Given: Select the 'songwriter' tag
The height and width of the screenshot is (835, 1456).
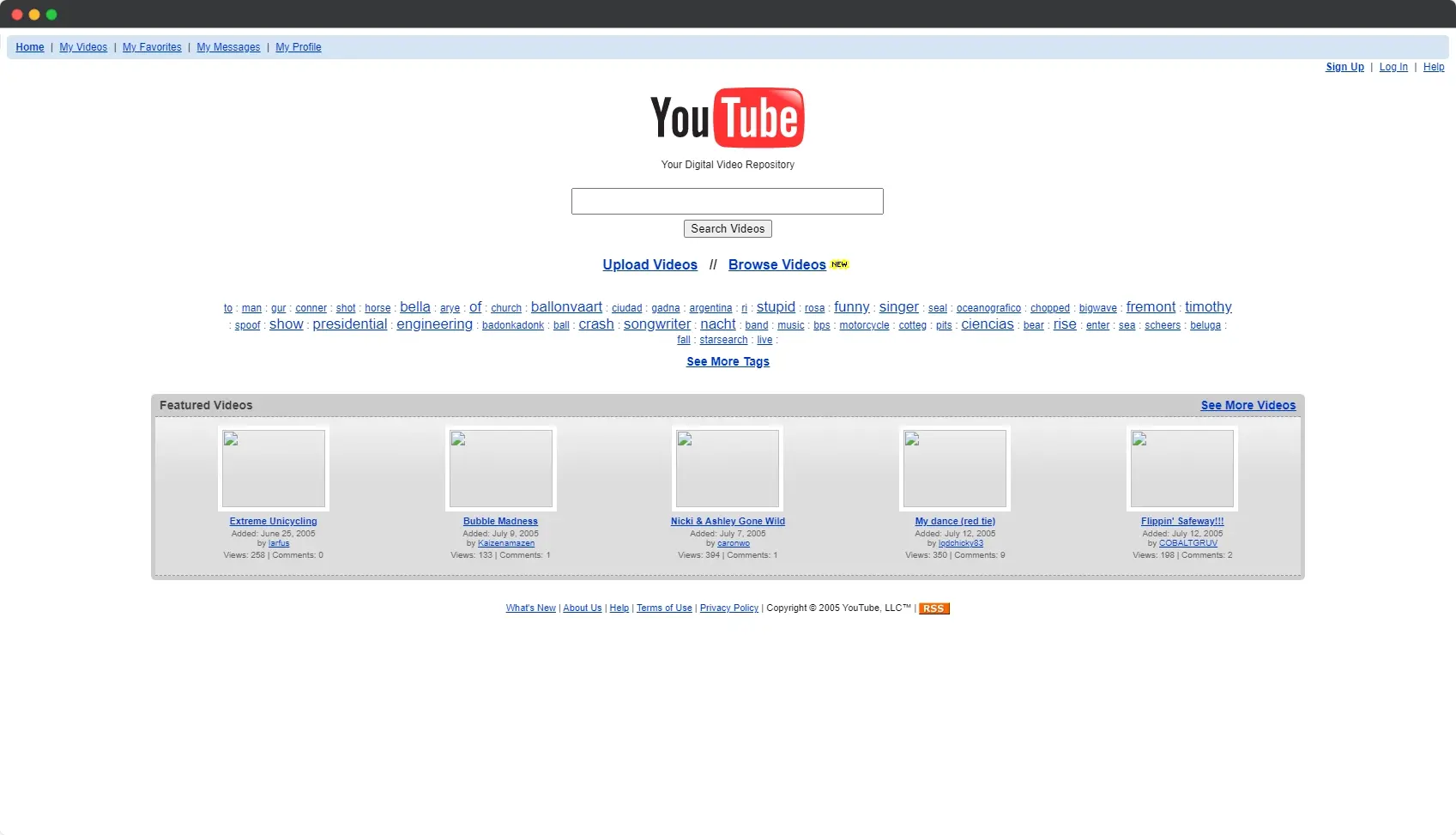Looking at the screenshot, I should [x=657, y=324].
